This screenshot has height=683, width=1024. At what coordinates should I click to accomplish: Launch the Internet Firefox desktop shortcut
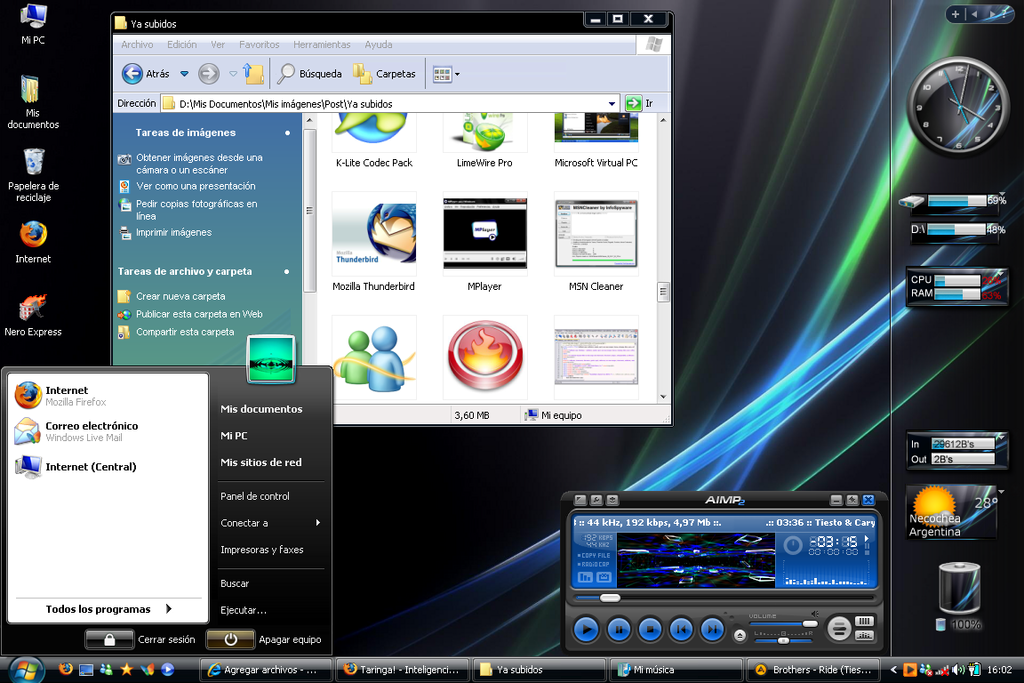coord(33,242)
